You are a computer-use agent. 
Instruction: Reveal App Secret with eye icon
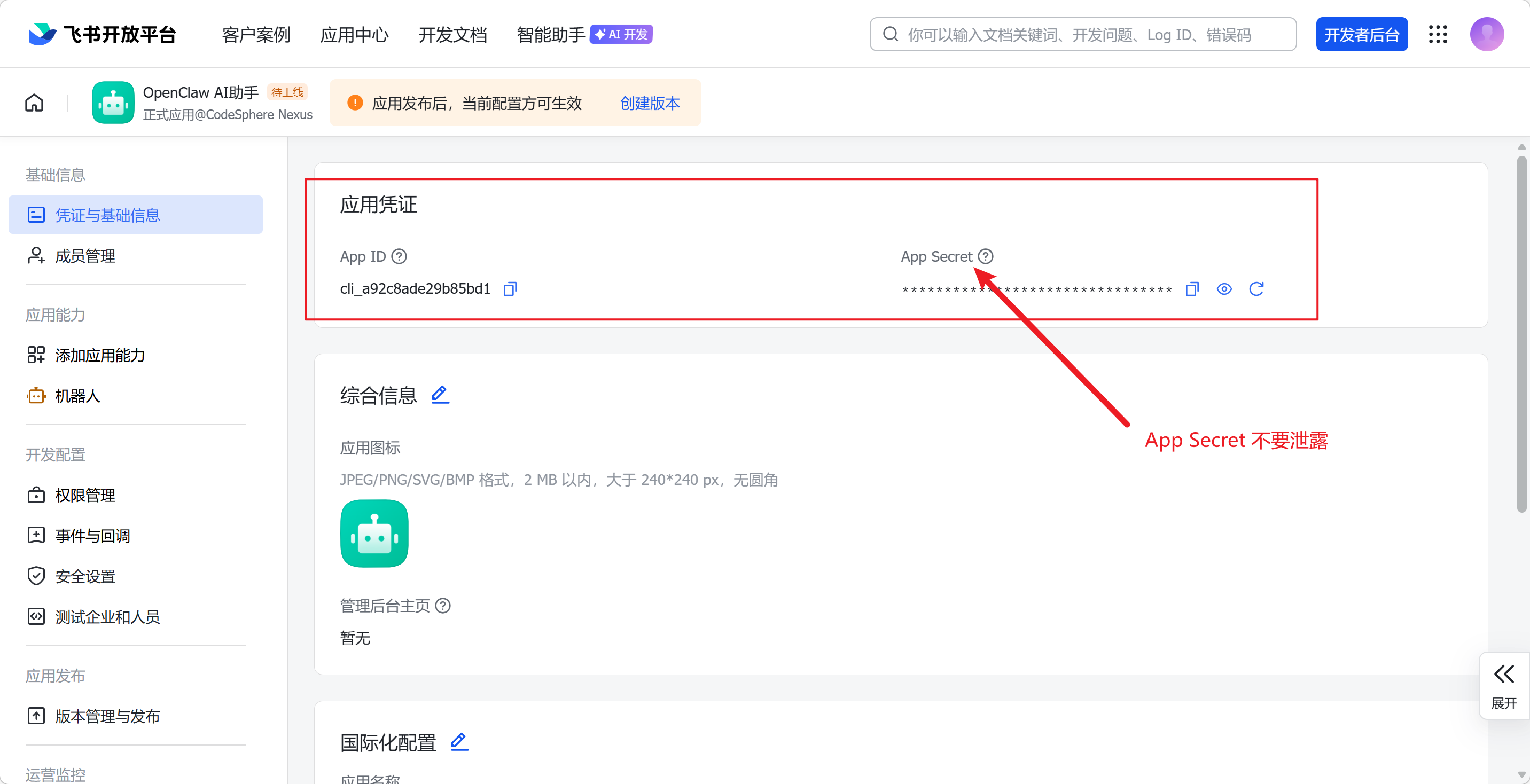click(1224, 289)
